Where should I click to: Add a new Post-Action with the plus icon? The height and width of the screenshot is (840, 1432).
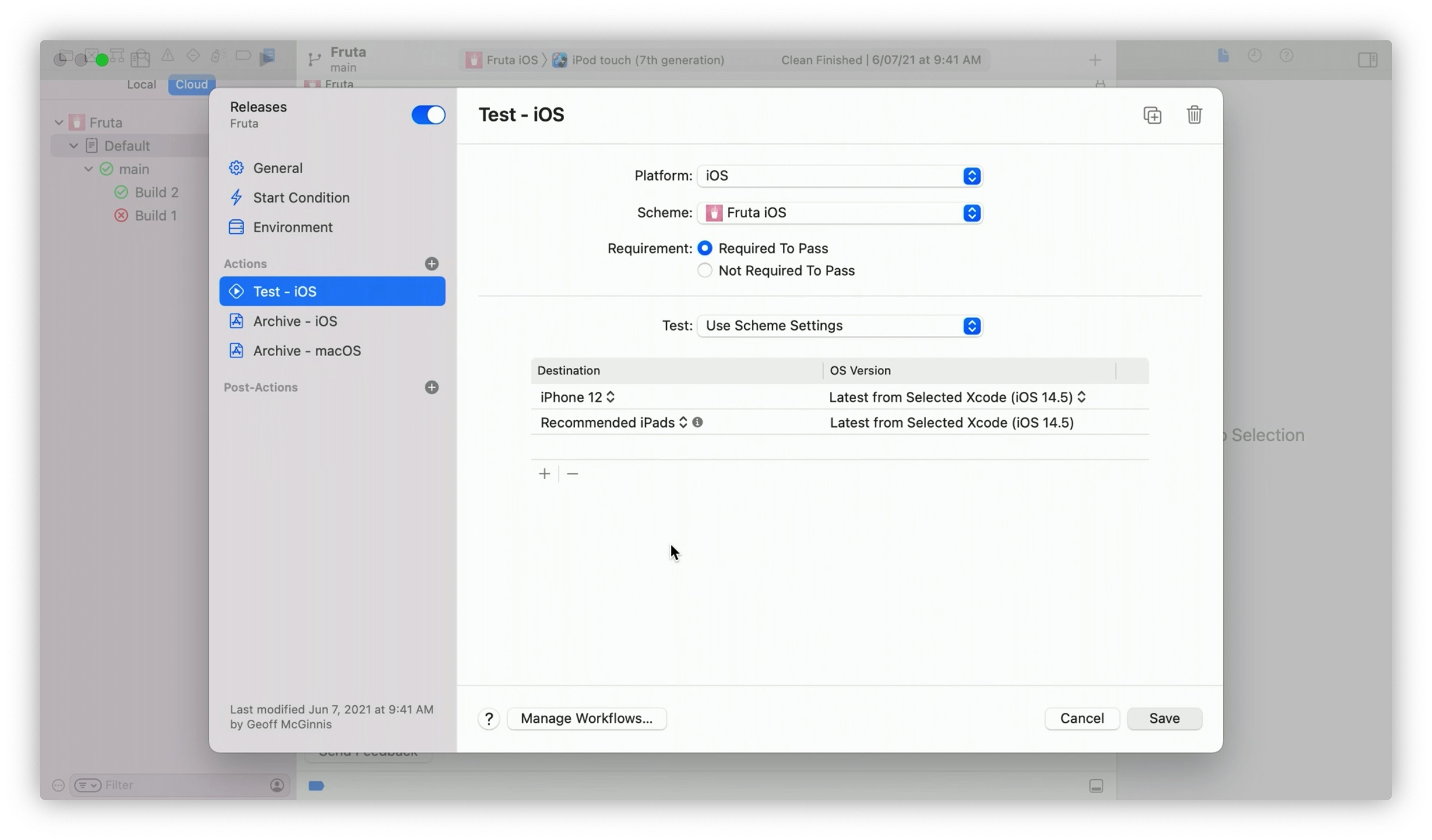point(431,387)
